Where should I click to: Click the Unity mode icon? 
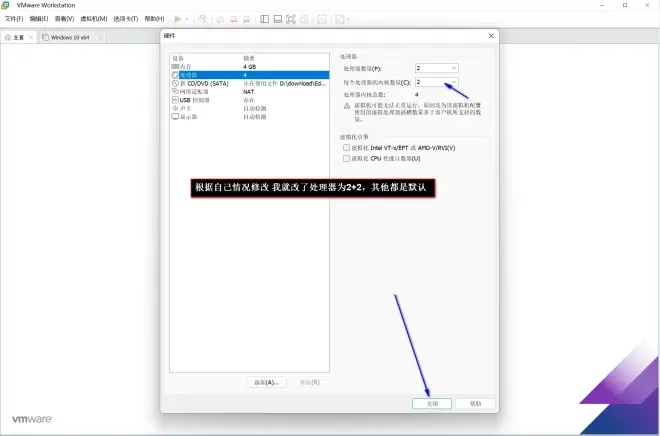point(304,19)
